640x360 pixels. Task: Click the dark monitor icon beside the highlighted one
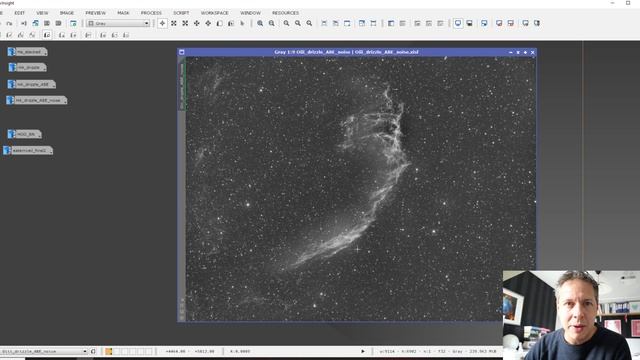tap(469, 24)
